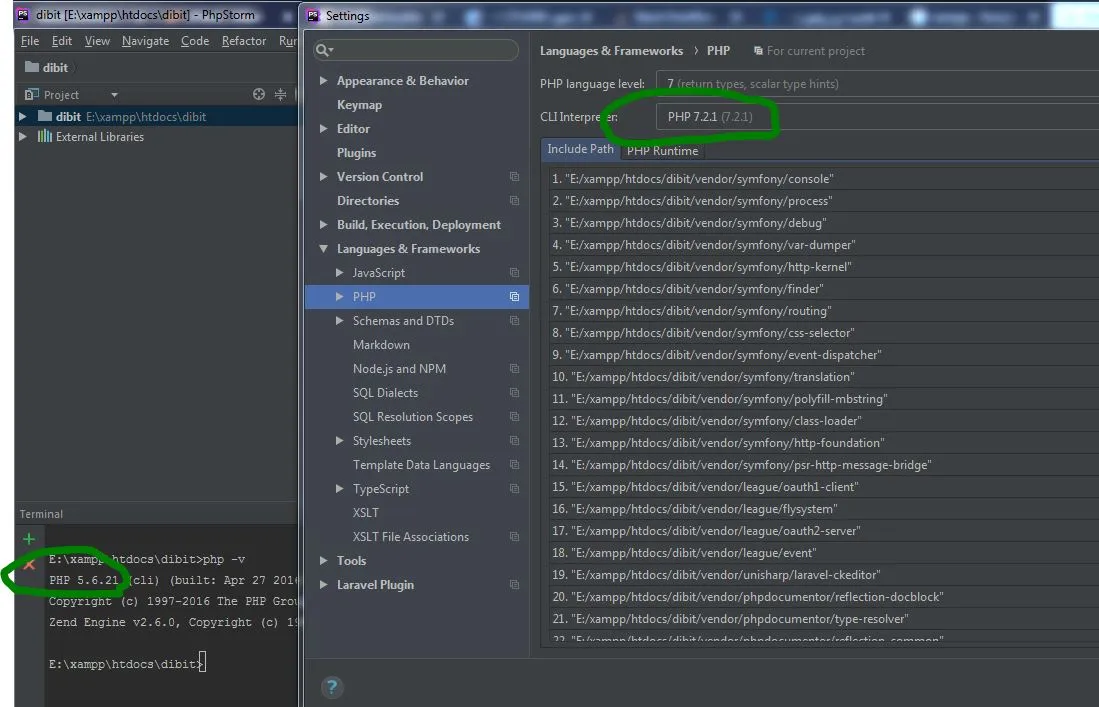Open the CLI Interpreter dropdown

(x=877, y=116)
